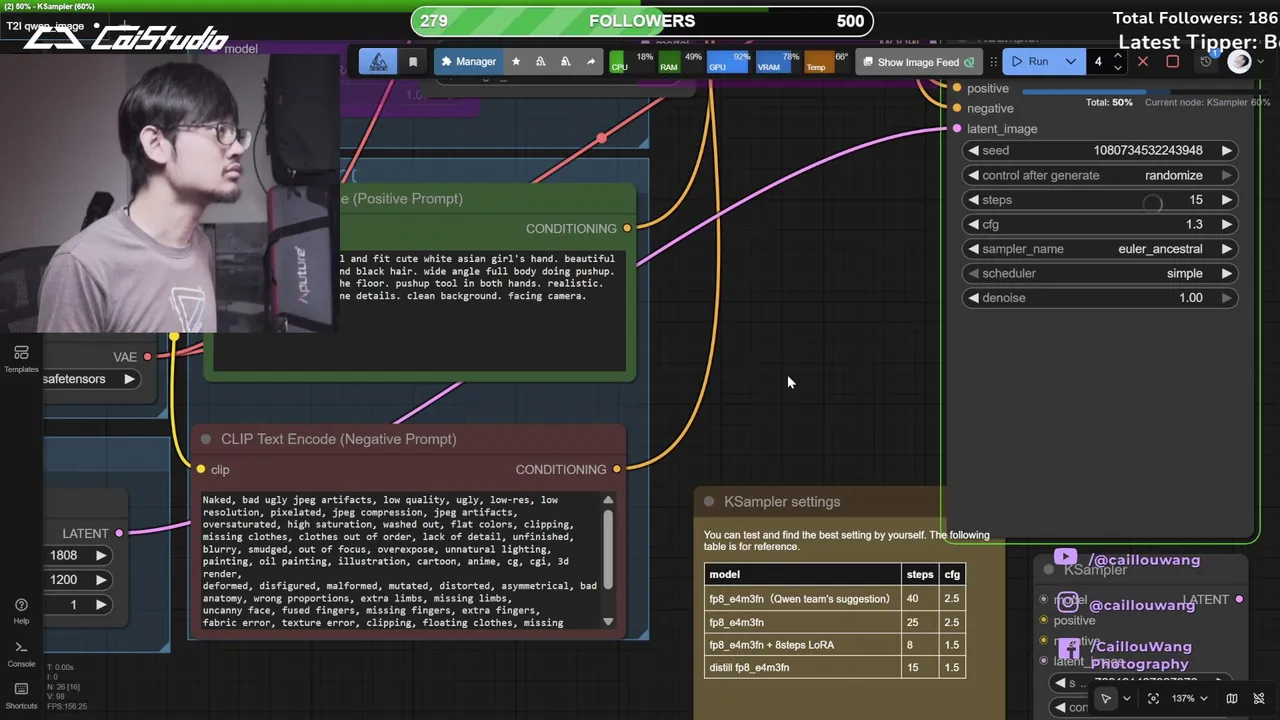Click the ComfyUI logo icon in top toolbar
The image size is (1280, 720).
[x=378, y=62]
